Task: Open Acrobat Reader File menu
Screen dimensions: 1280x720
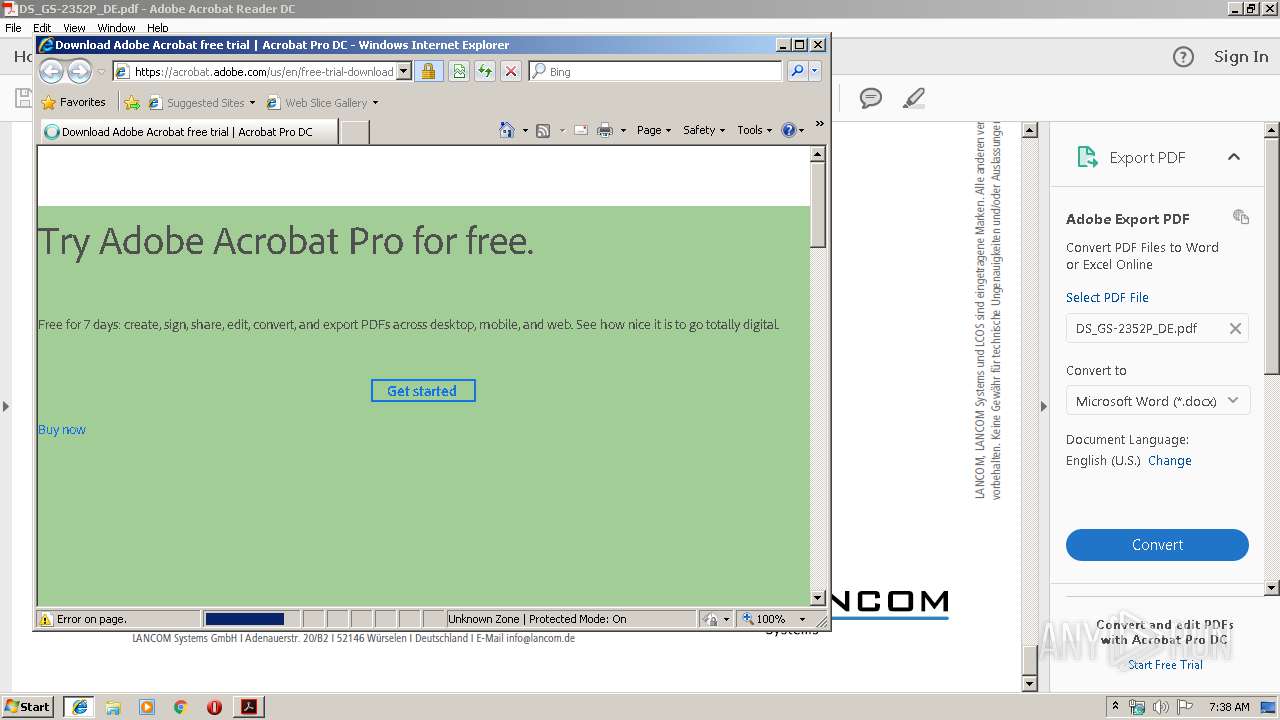Action: point(13,28)
